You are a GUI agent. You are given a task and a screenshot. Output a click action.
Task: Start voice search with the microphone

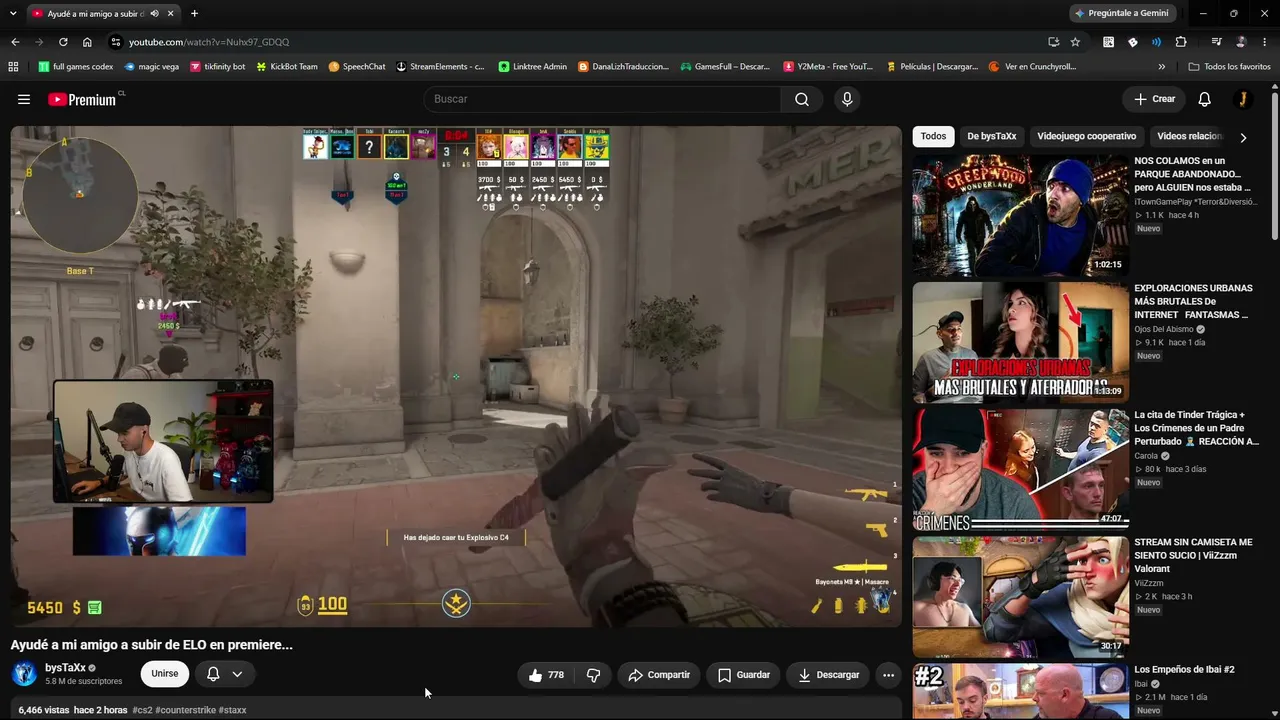click(847, 99)
